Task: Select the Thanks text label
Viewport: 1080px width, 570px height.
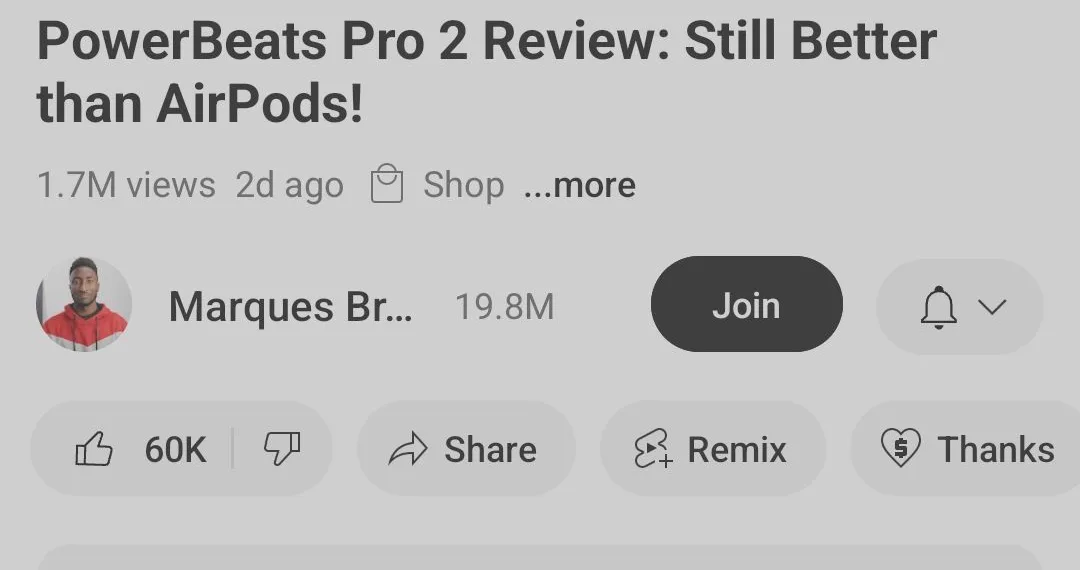Action: pyautogui.click(x=996, y=450)
